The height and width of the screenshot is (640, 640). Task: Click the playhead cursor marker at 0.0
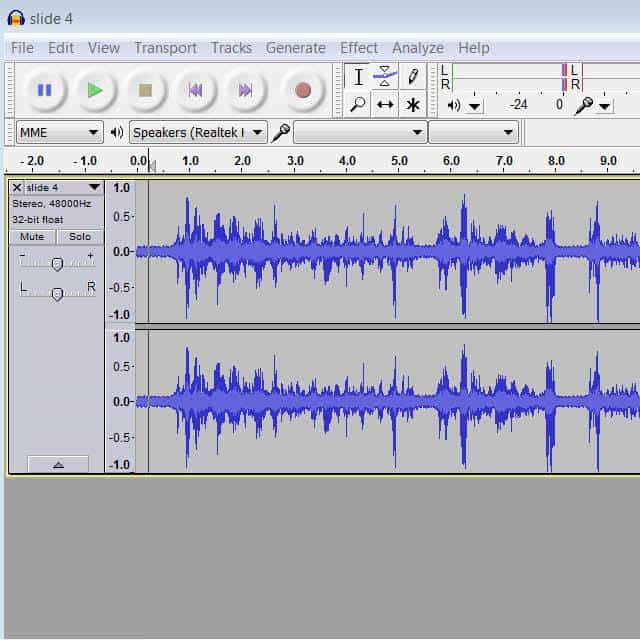(152, 166)
